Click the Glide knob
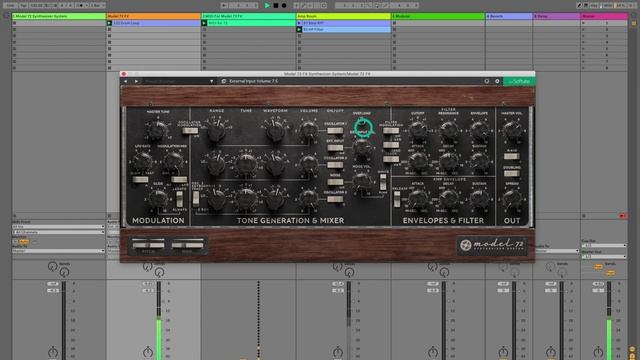 158,199
